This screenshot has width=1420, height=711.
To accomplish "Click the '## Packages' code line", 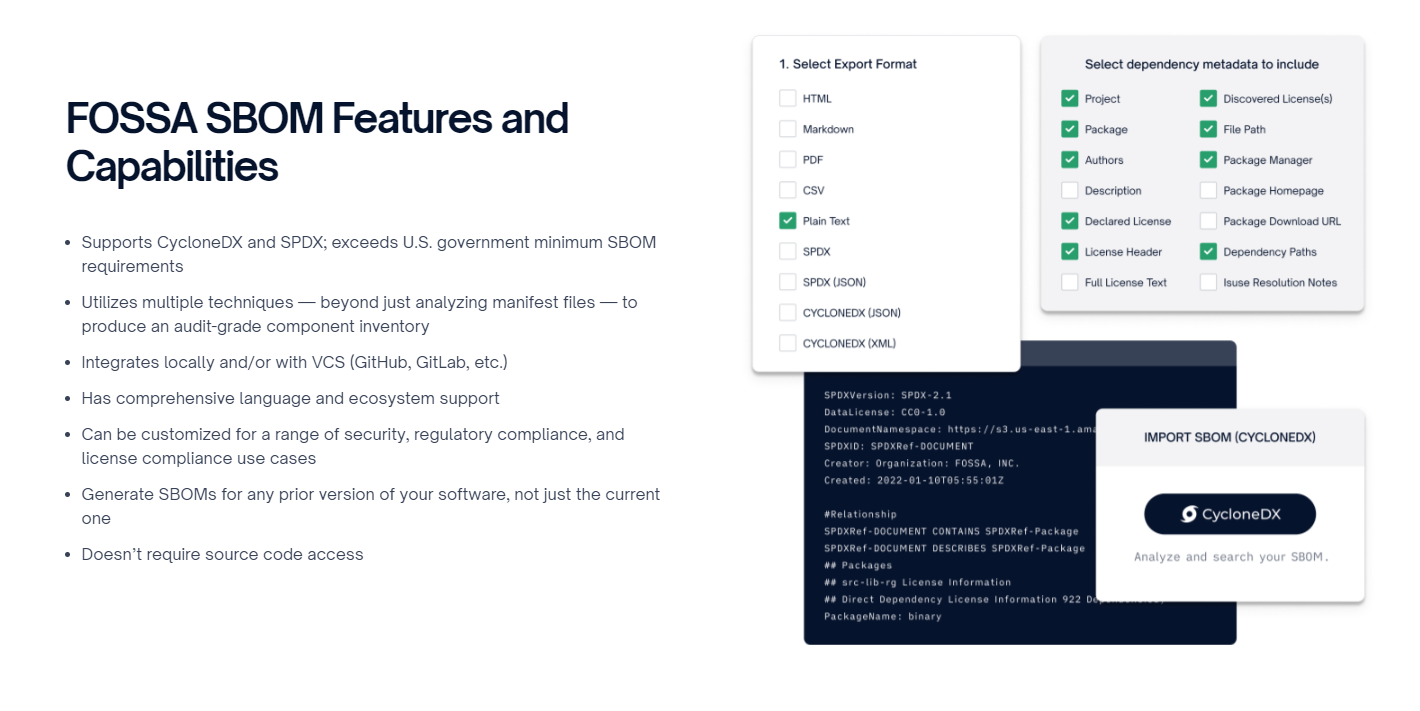I will (858, 565).
